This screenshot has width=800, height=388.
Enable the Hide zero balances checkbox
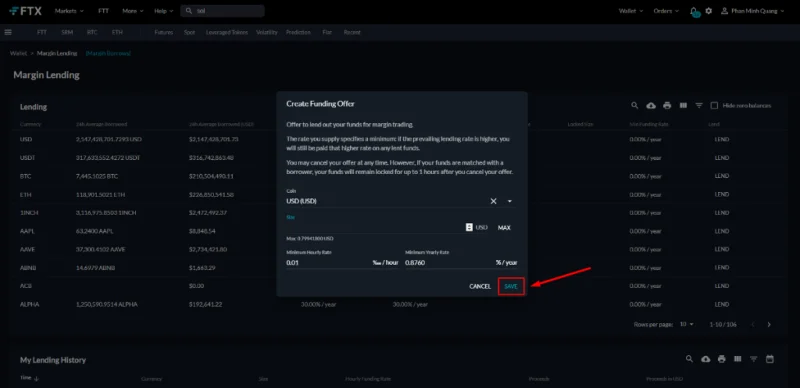pyautogui.click(x=714, y=106)
